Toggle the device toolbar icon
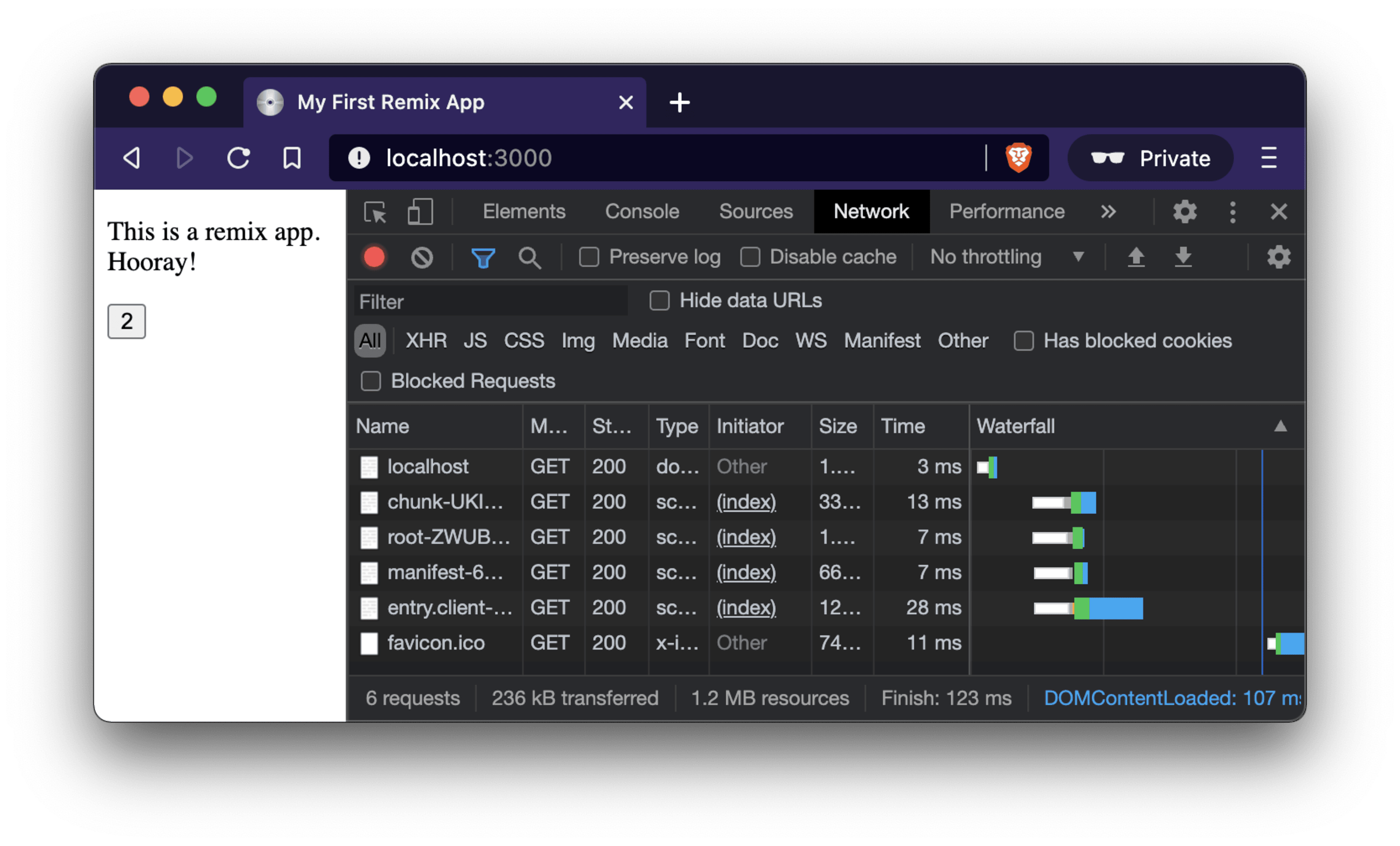The height and width of the screenshot is (846, 1400). 420,212
